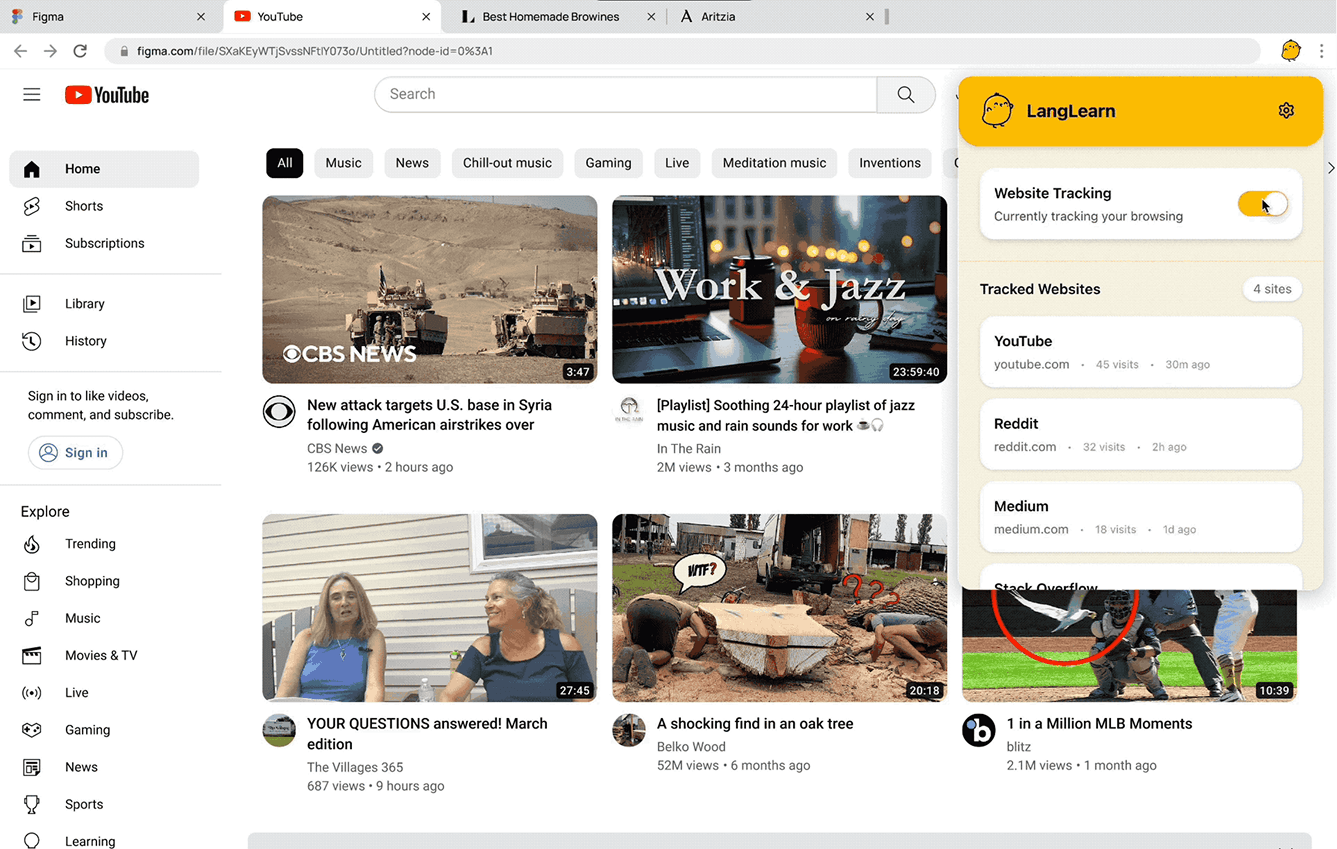Play the MLB Moments video thumbnail
This screenshot has height=849, width=1337.
[1129, 646]
